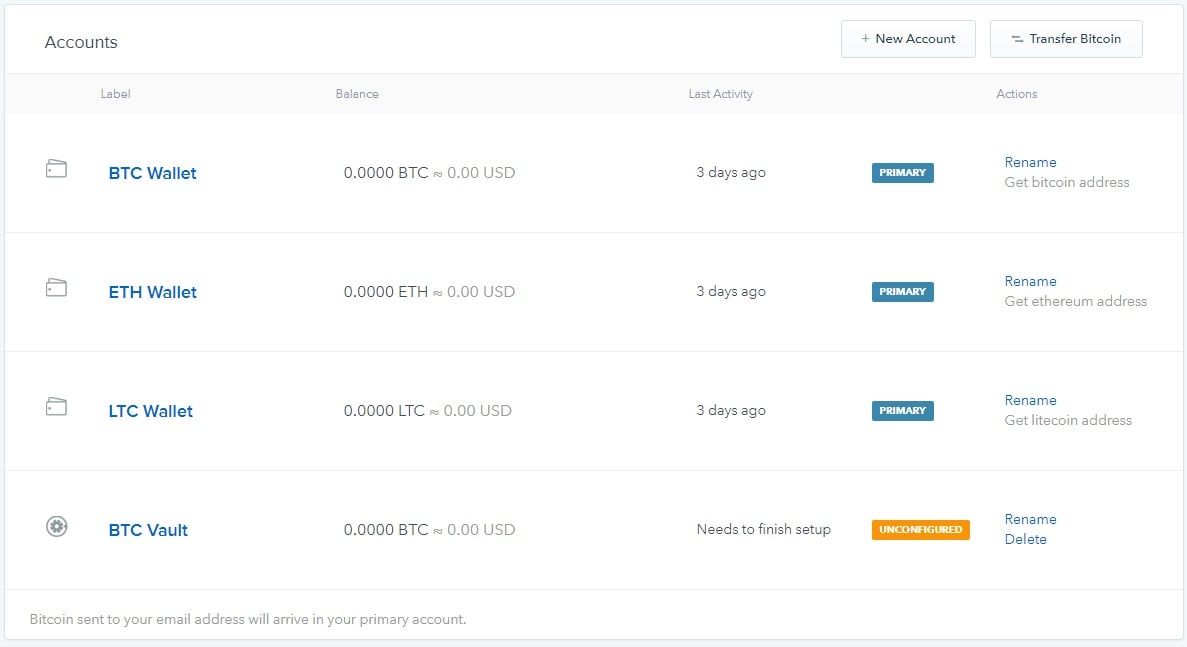Create a New Account

pyautogui.click(x=908, y=39)
